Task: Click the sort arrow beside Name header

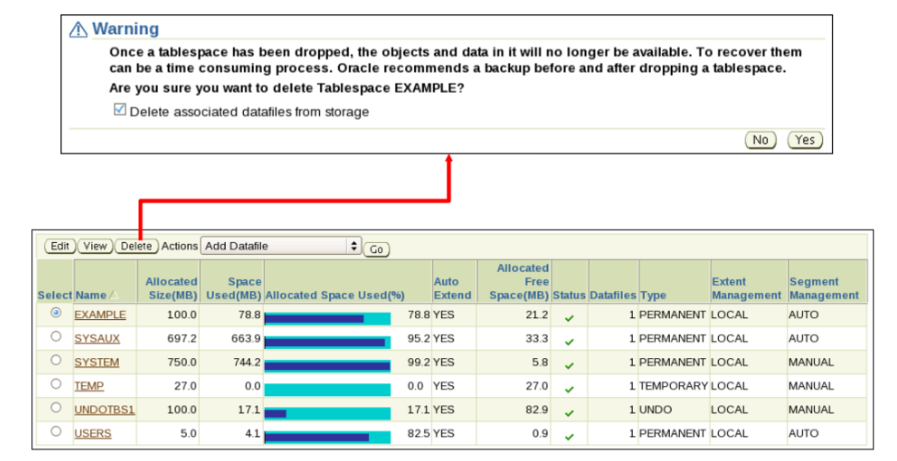Action: 113,295
